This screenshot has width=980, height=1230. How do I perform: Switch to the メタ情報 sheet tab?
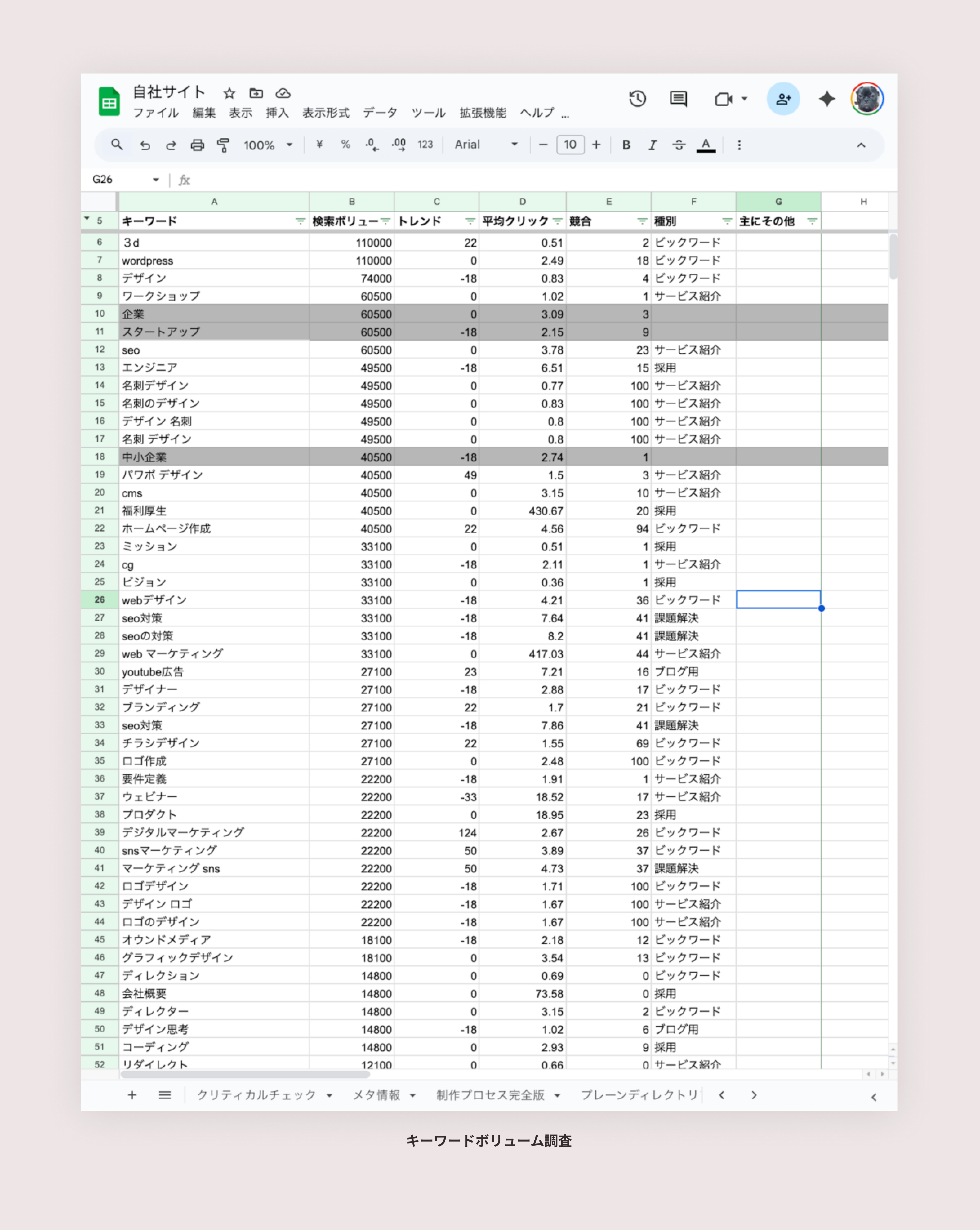coord(376,1095)
